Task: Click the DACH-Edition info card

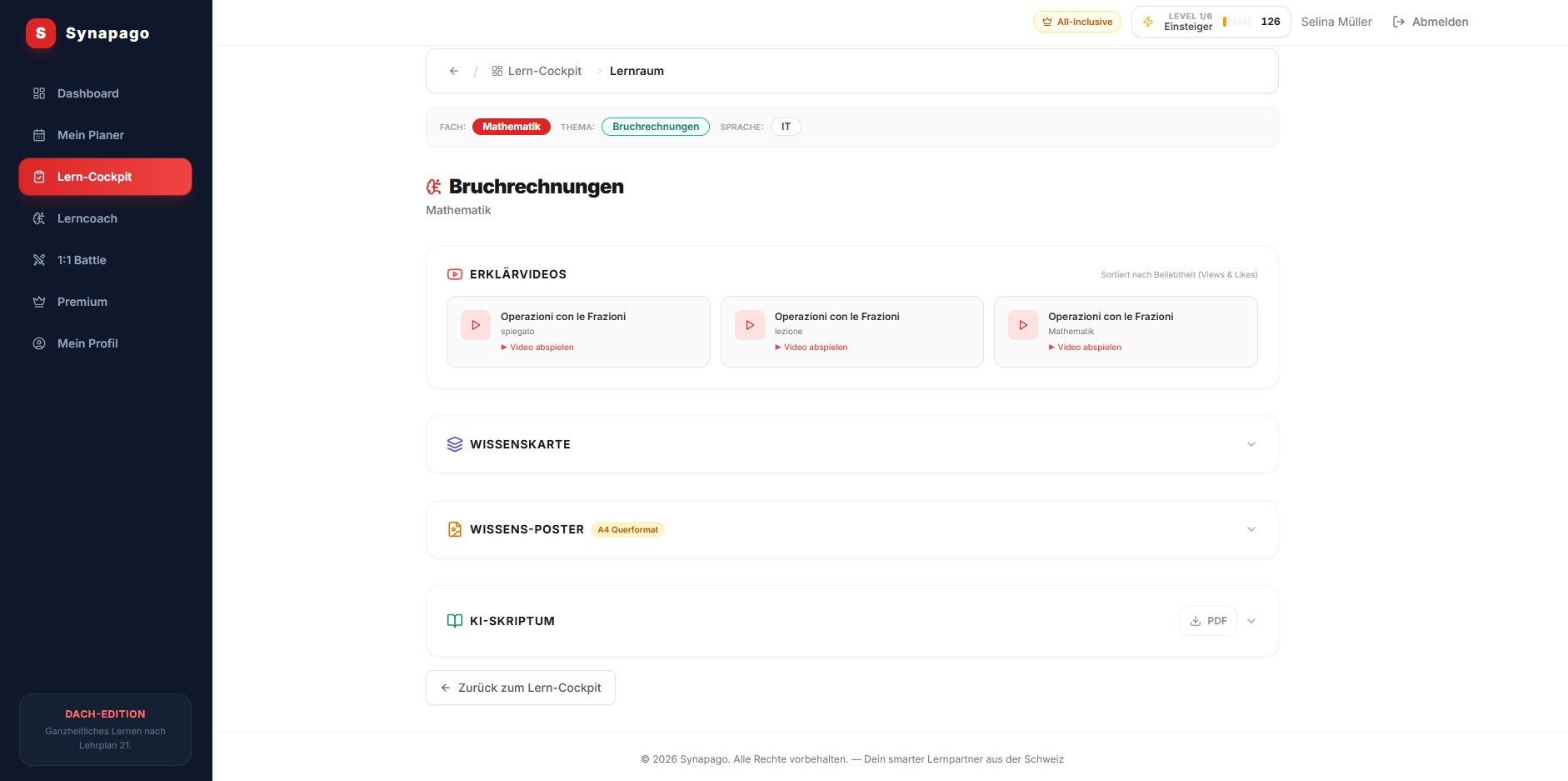Action: [105, 729]
